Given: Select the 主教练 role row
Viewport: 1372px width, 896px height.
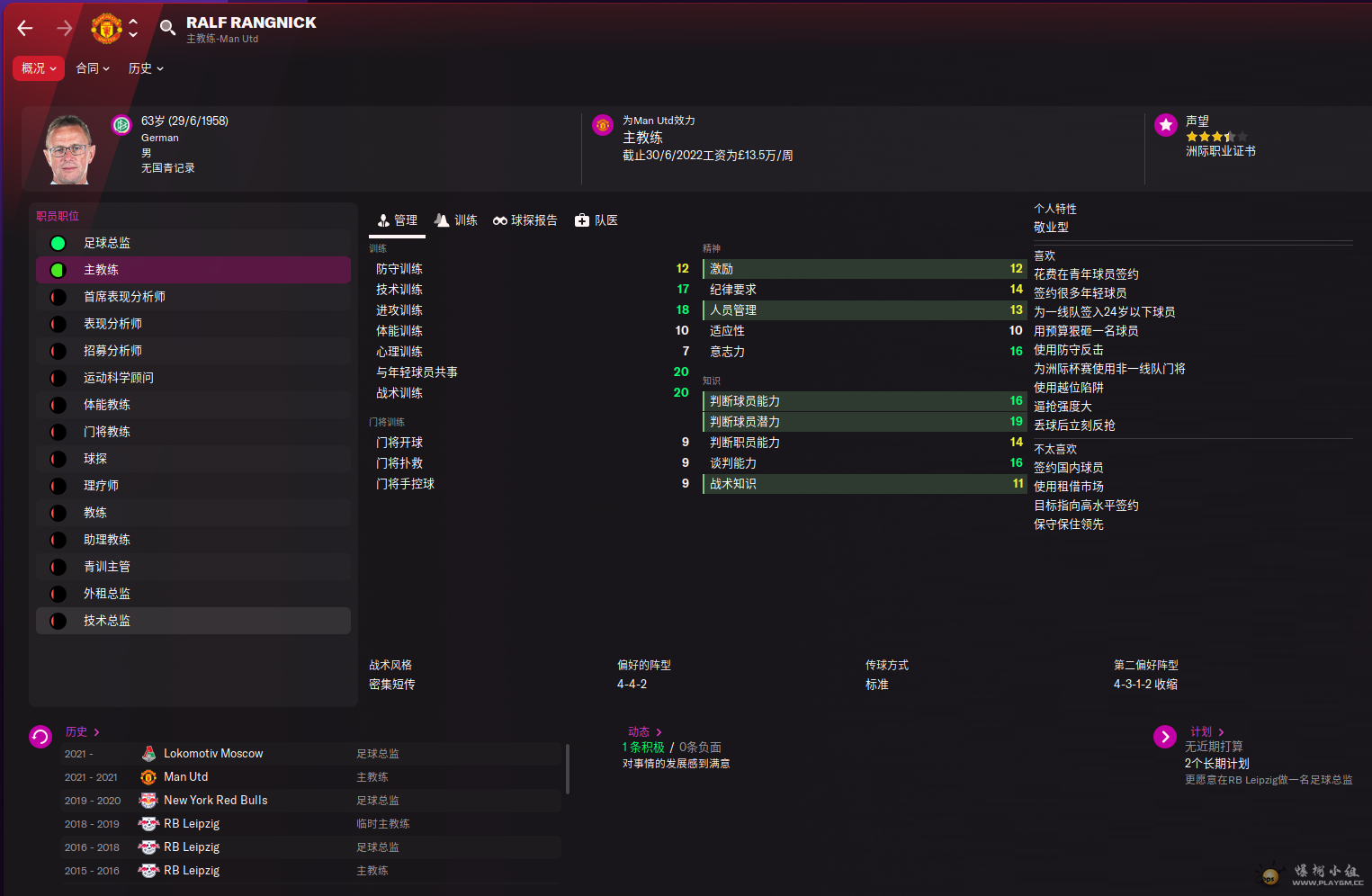Looking at the screenshot, I should pyautogui.click(x=193, y=270).
